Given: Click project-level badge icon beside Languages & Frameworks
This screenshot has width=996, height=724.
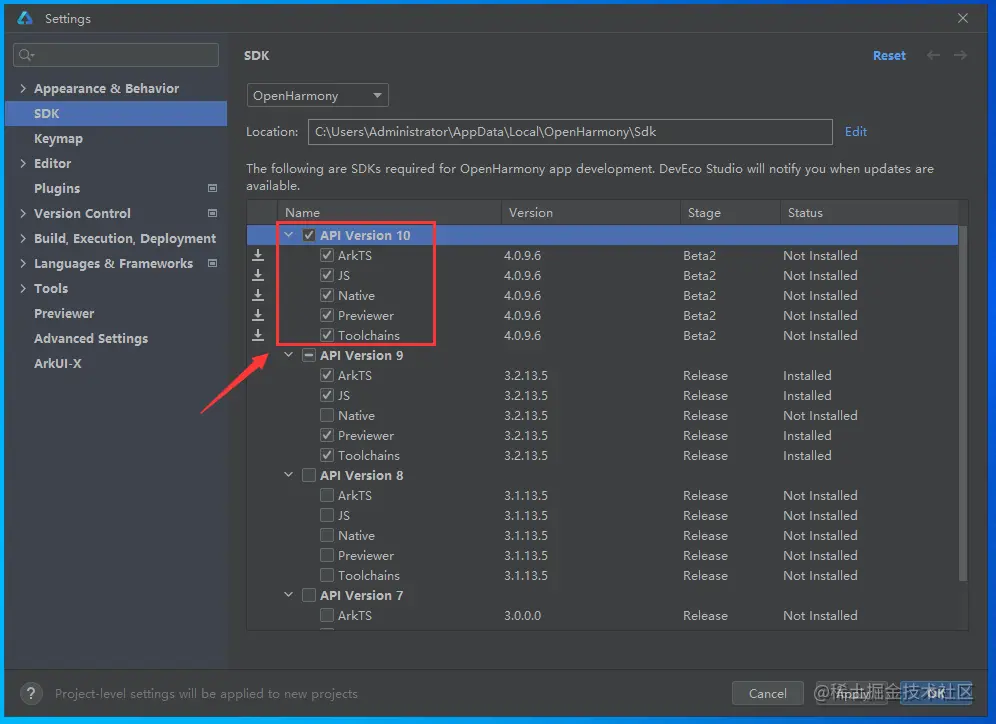Looking at the screenshot, I should pos(213,263).
